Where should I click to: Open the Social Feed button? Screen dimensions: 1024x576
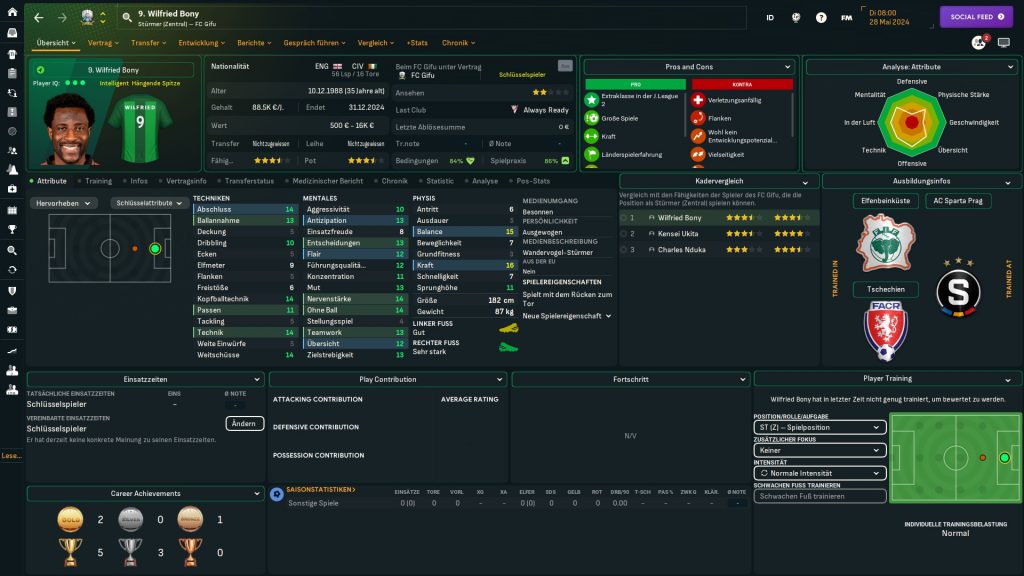975,17
